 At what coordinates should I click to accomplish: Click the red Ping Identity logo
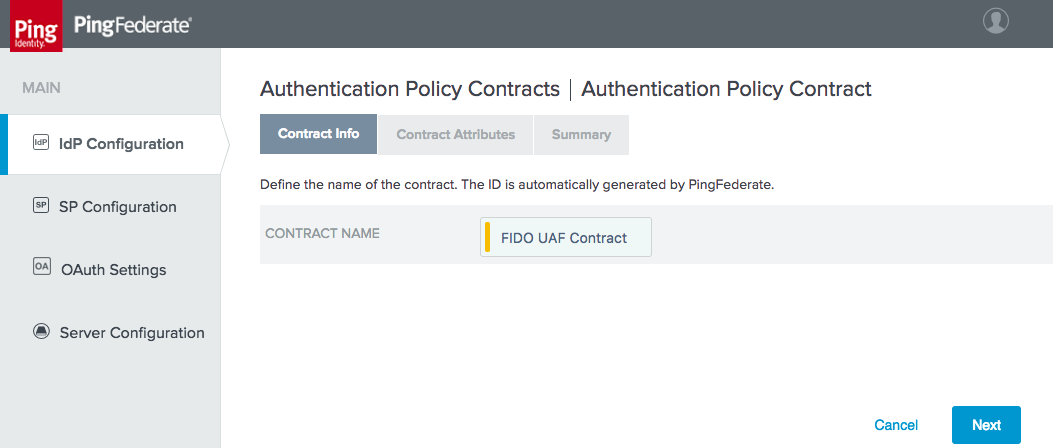36,28
